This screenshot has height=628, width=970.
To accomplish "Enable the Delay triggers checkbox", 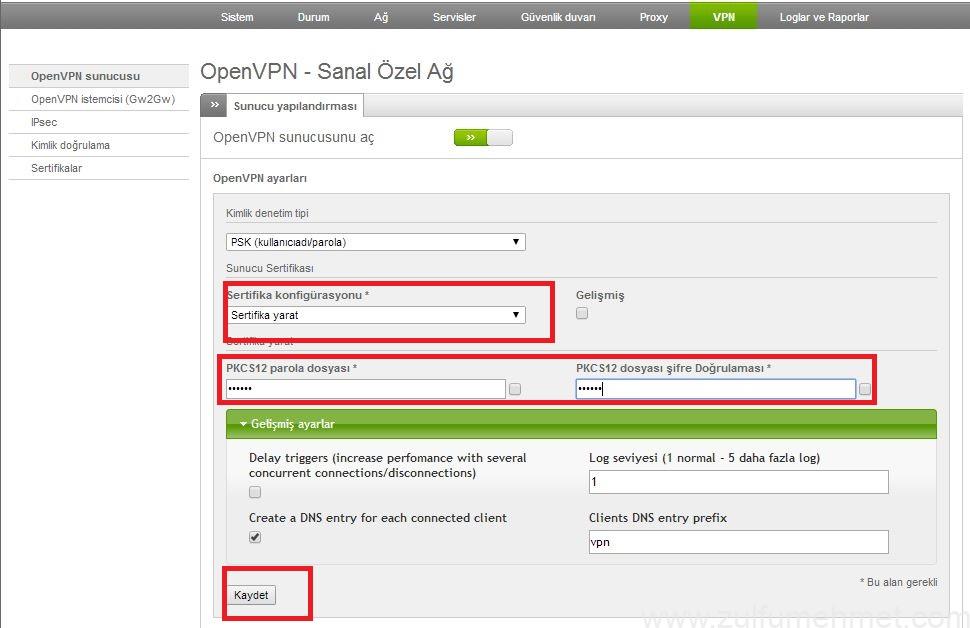I will pyautogui.click(x=255, y=492).
